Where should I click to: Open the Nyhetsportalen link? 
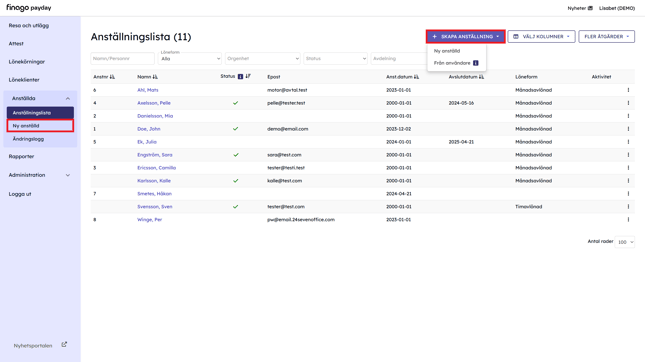pos(33,346)
